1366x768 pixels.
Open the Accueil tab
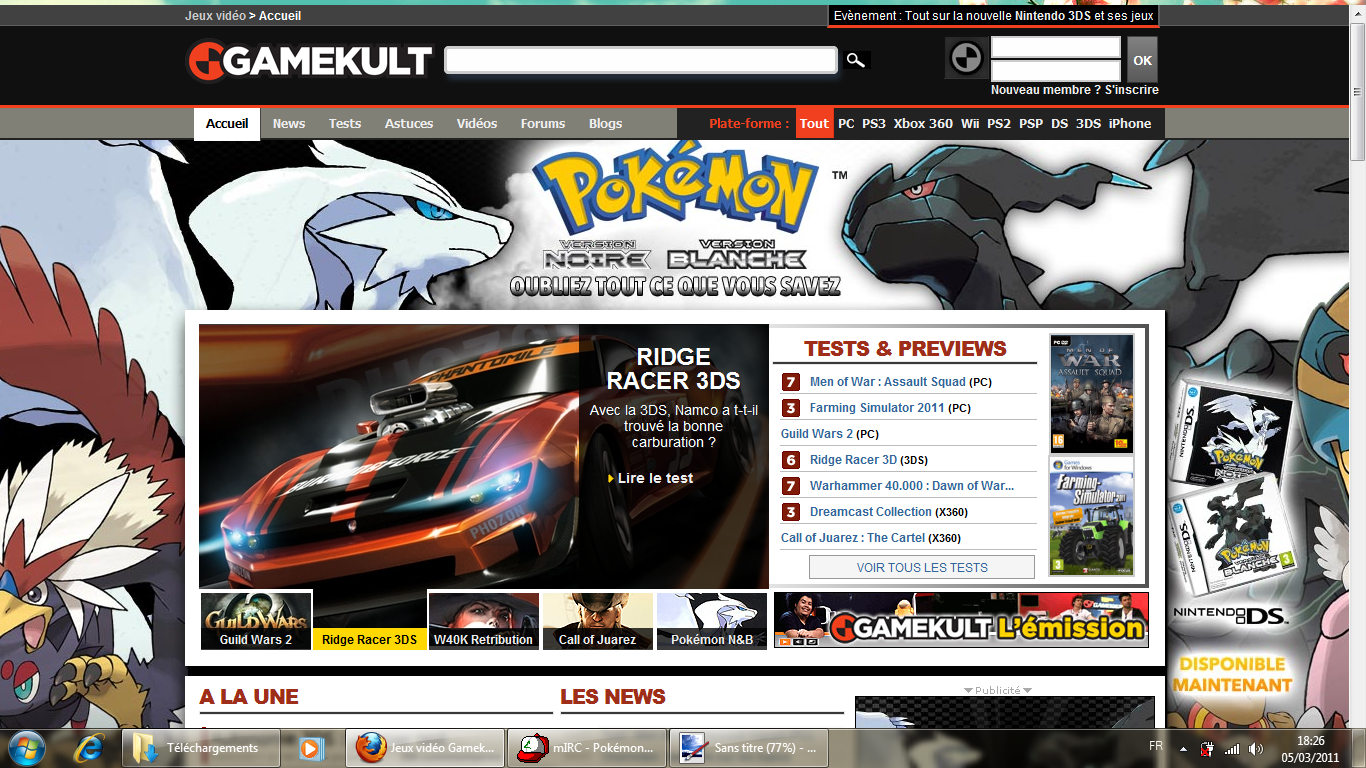click(x=227, y=124)
